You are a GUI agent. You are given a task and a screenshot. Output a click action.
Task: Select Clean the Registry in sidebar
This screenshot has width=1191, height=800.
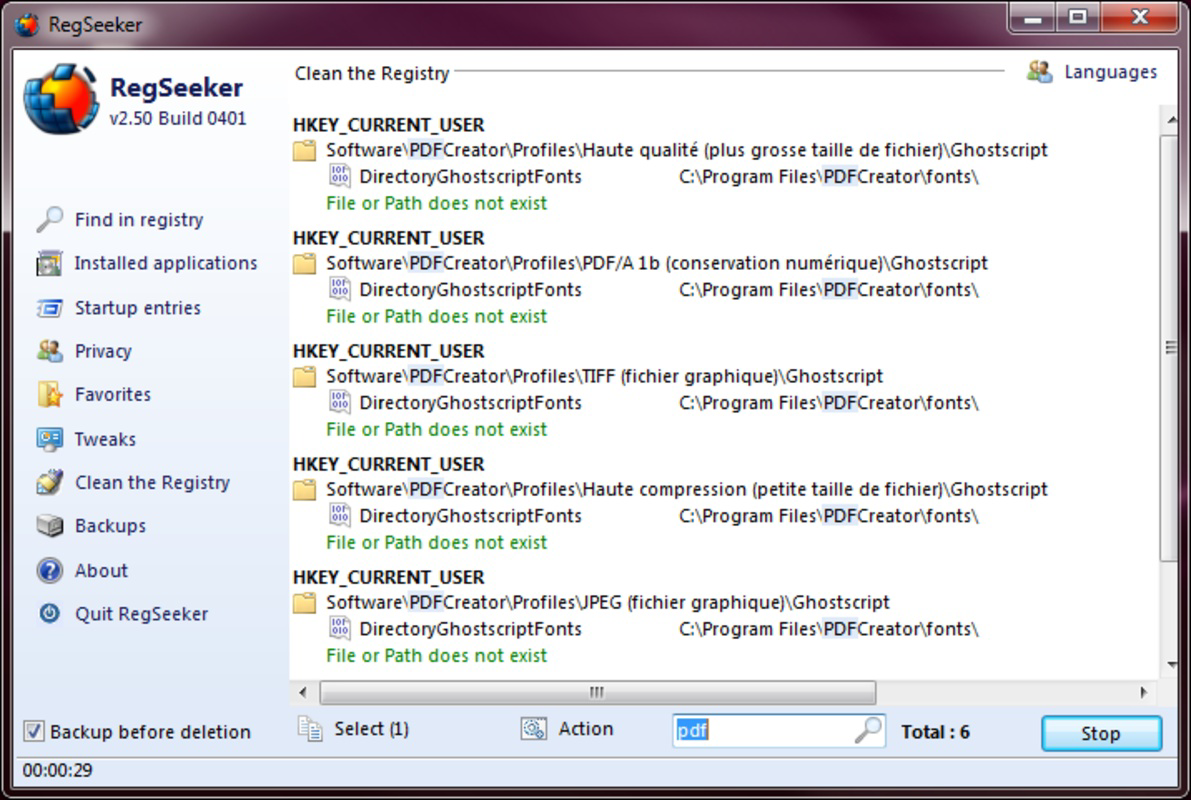152,482
